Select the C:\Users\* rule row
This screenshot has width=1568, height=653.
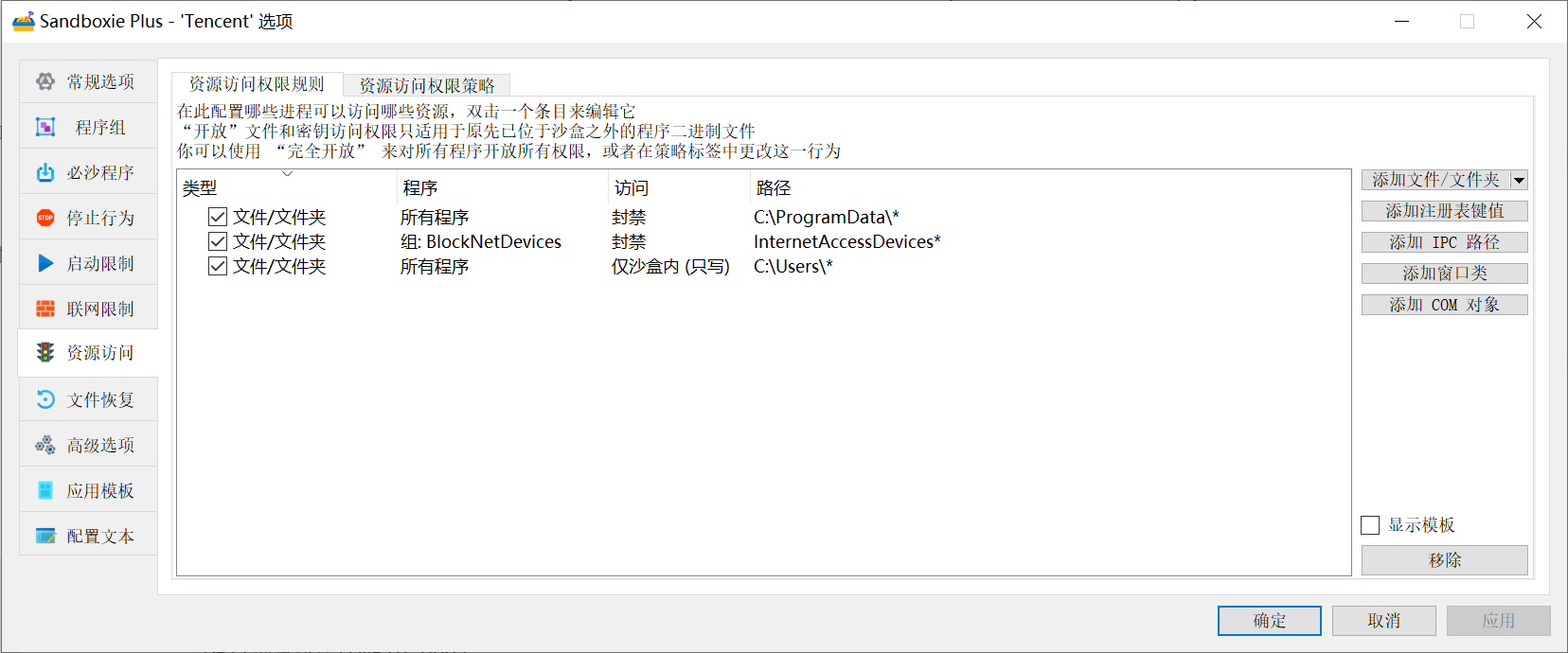(793, 267)
